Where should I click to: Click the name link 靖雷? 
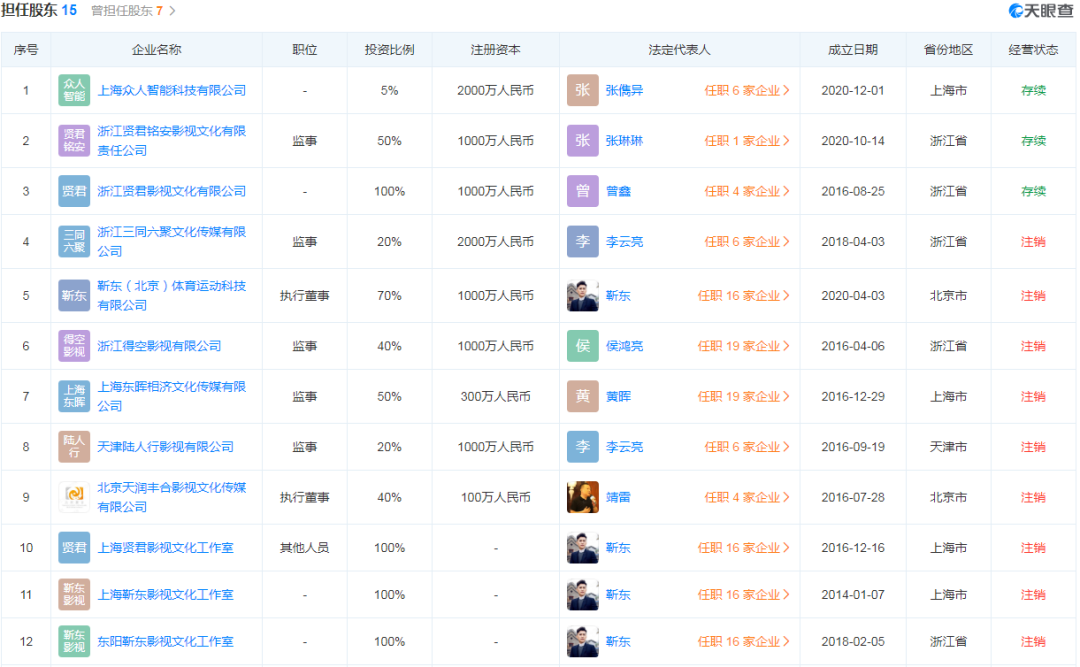[x=619, y=497]
